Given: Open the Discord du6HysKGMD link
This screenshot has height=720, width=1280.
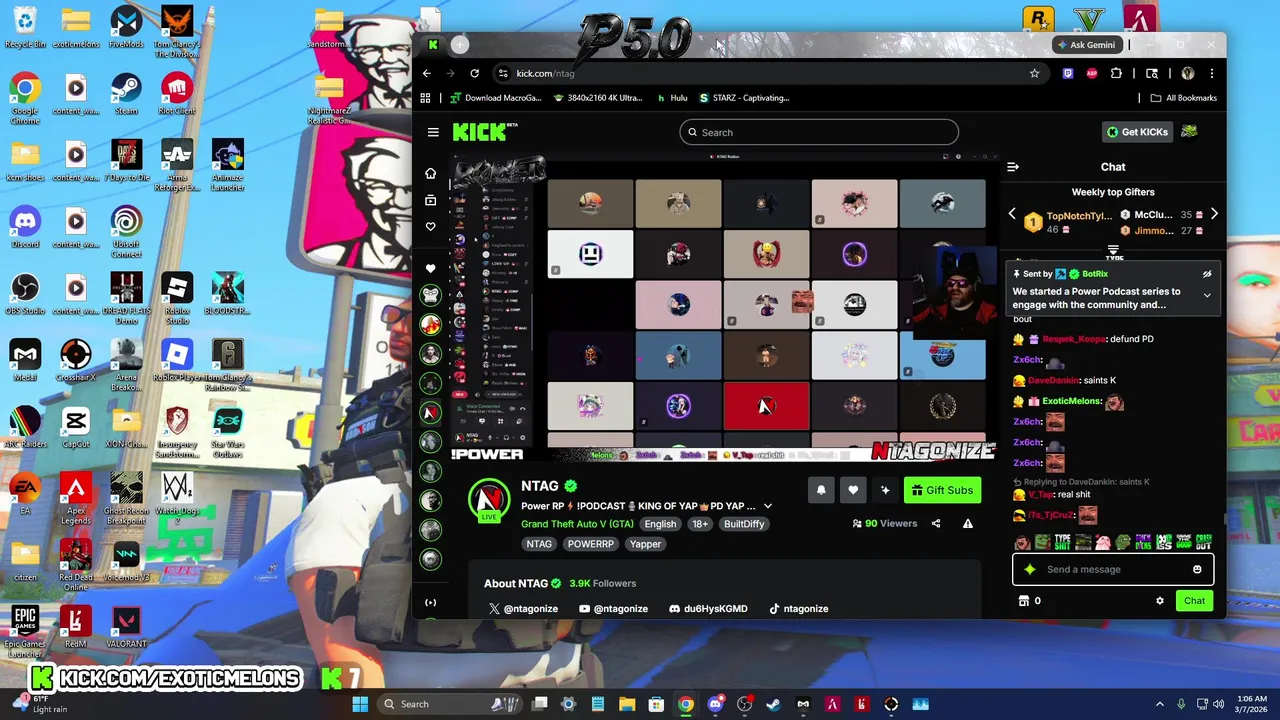Looking at the screenshot, I should tap(708, 609).
